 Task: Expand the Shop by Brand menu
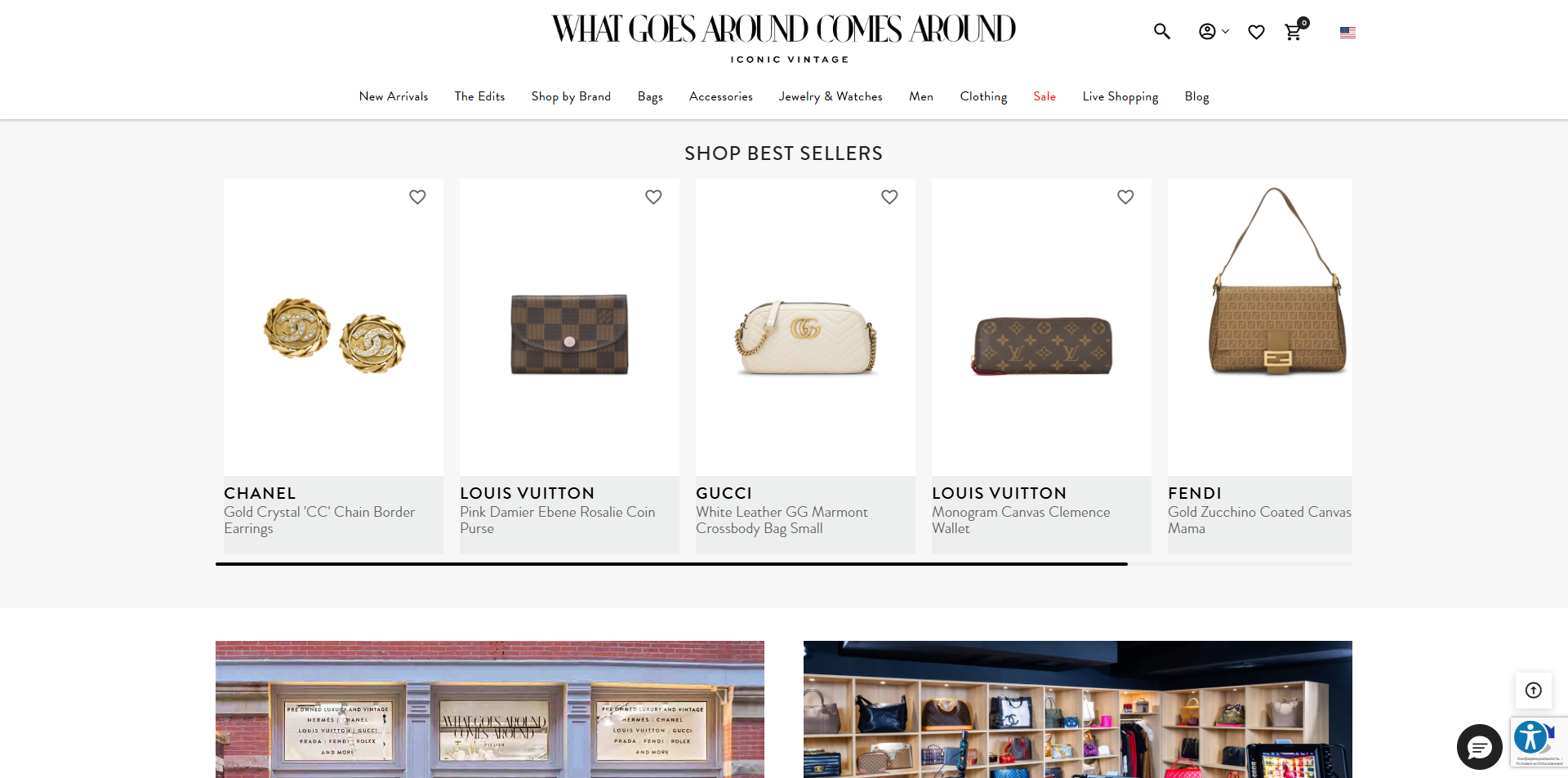coord(571,96)
